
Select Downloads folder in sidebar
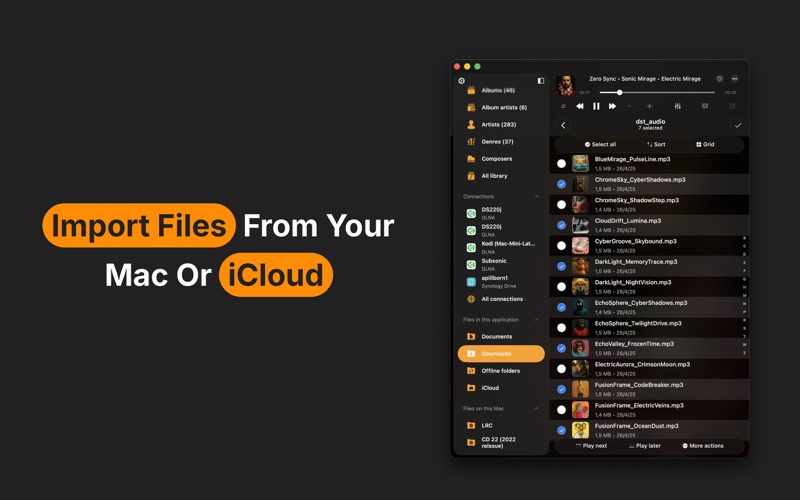501,354
